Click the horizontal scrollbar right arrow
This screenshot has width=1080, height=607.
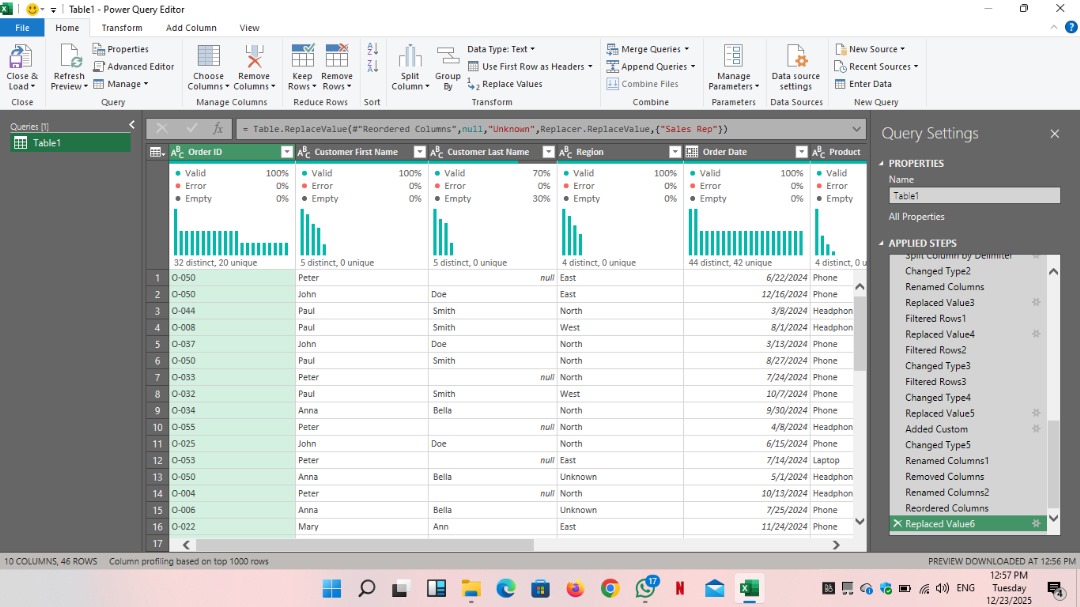point(836,544)
